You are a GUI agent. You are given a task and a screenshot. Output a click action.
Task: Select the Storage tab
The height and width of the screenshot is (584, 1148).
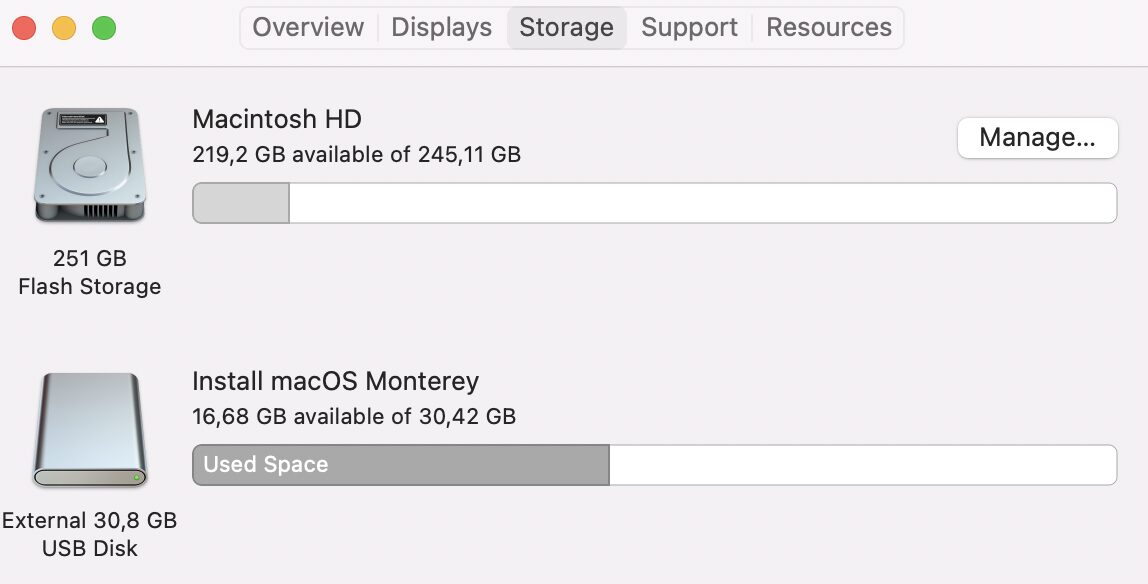(566, 27)
